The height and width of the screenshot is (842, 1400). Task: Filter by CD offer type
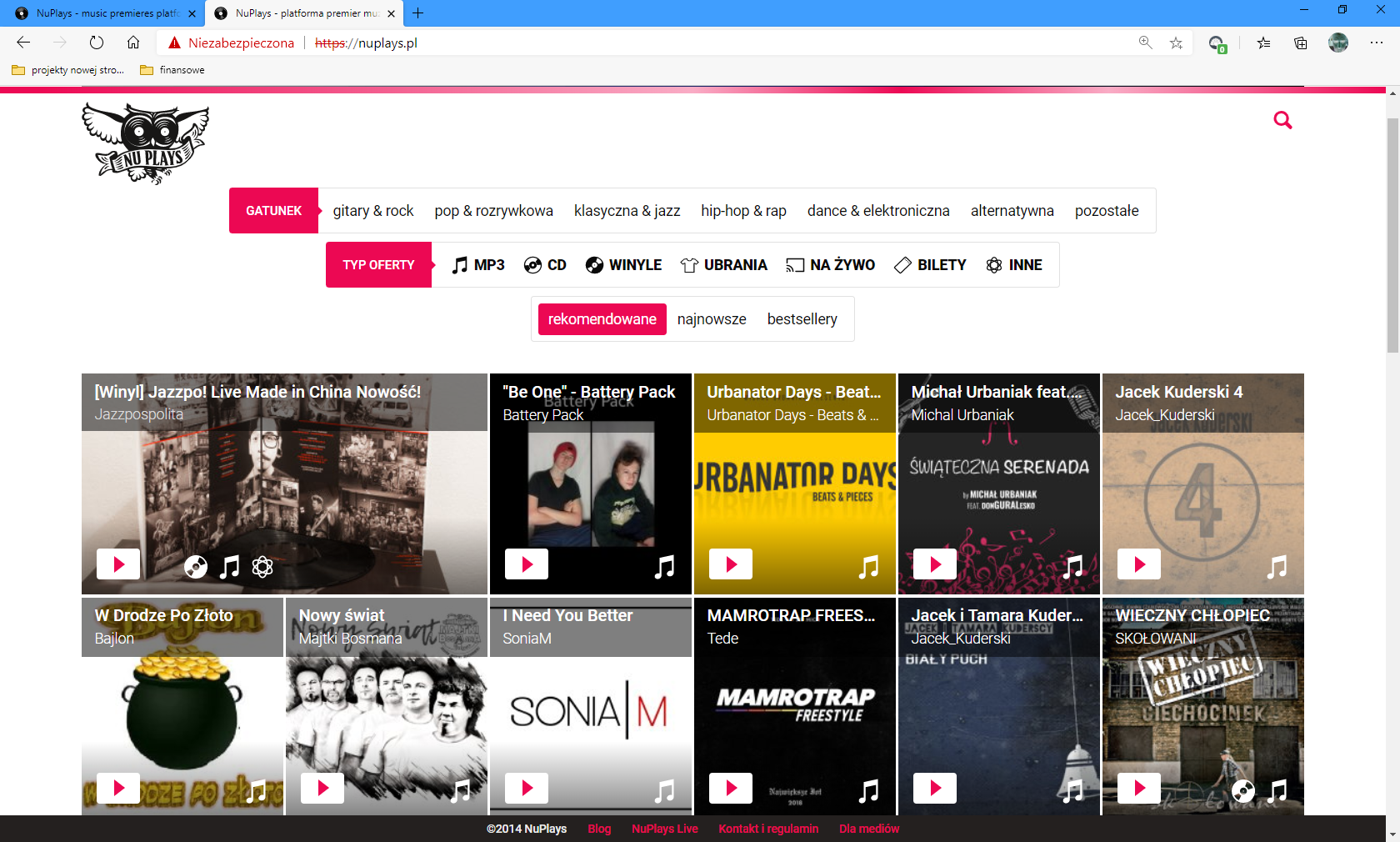[x=545, y=265]
